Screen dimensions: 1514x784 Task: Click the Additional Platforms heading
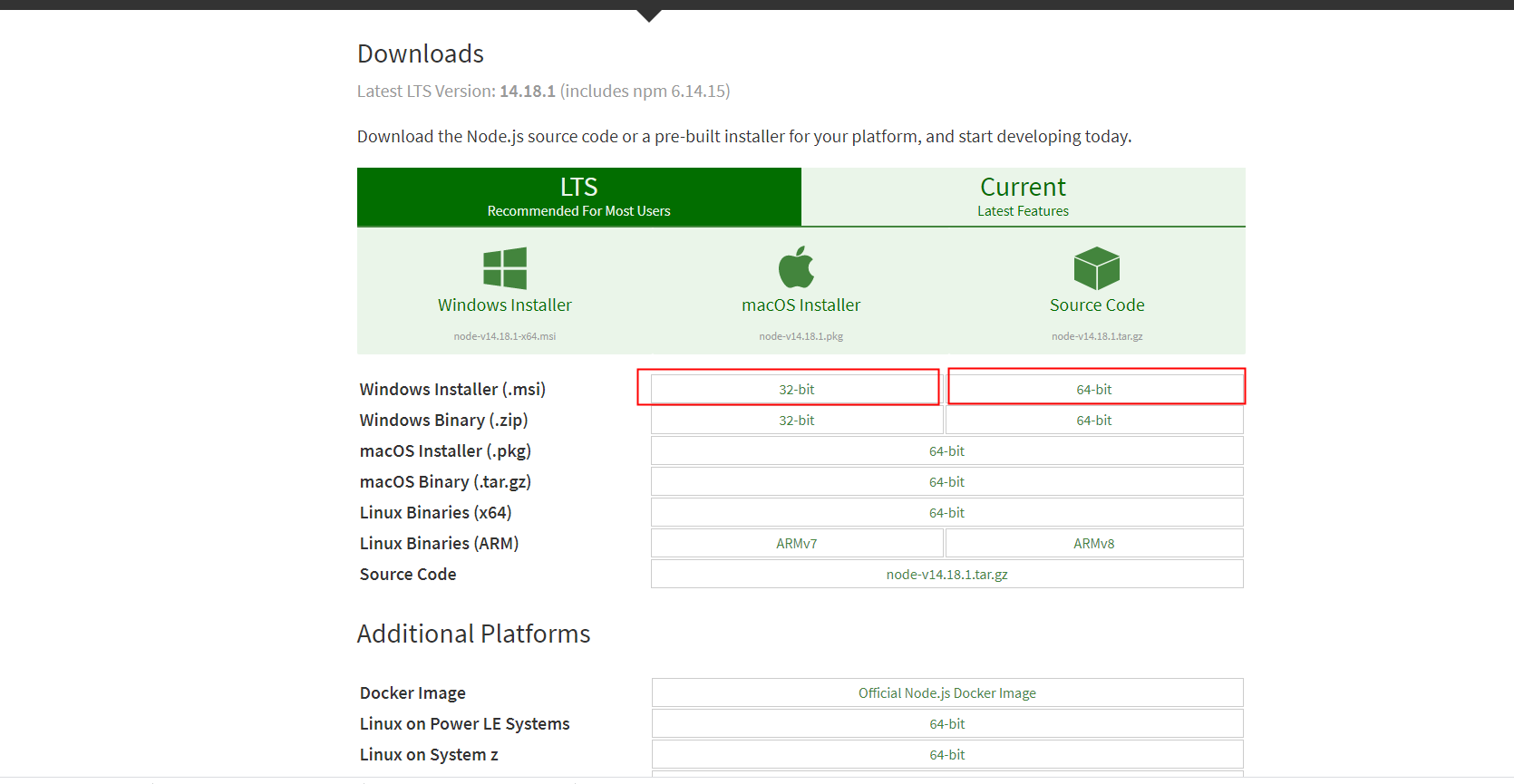pos(473,634)
